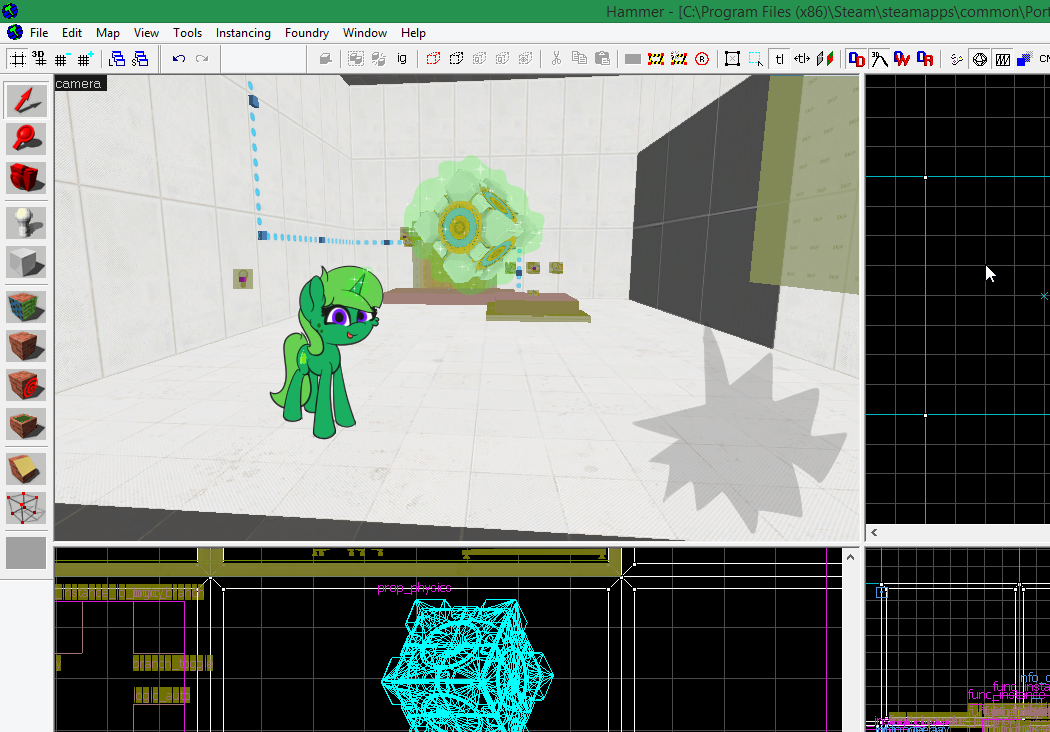Image resolution: width=1050 pixels, height=732 pixels.
Task: Open the Help menu
Action: click(x=413, y=33)
